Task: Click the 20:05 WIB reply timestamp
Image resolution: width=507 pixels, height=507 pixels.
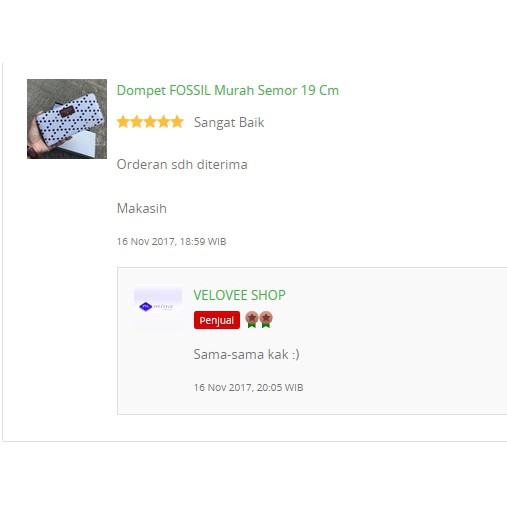Action: [248, 387]
